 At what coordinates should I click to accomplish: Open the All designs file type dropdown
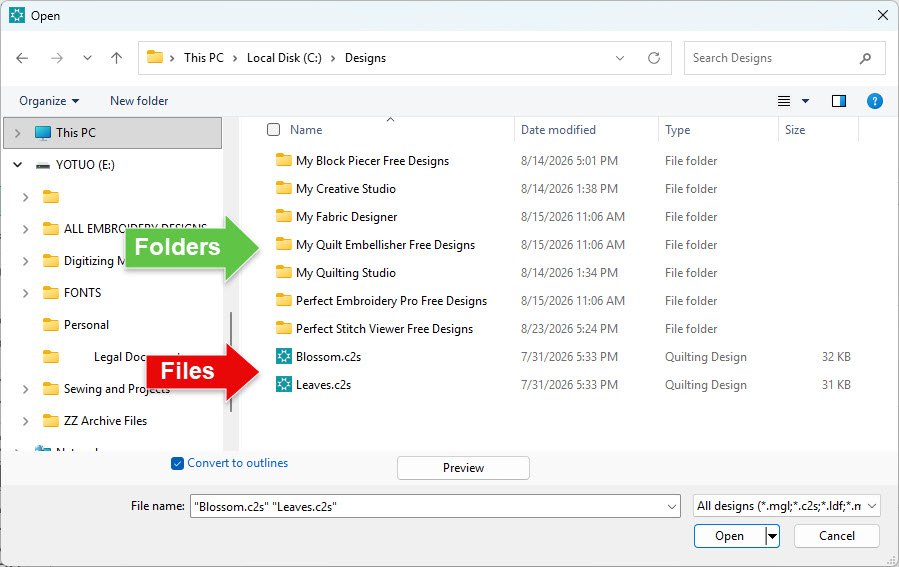(x=787, y=506)
